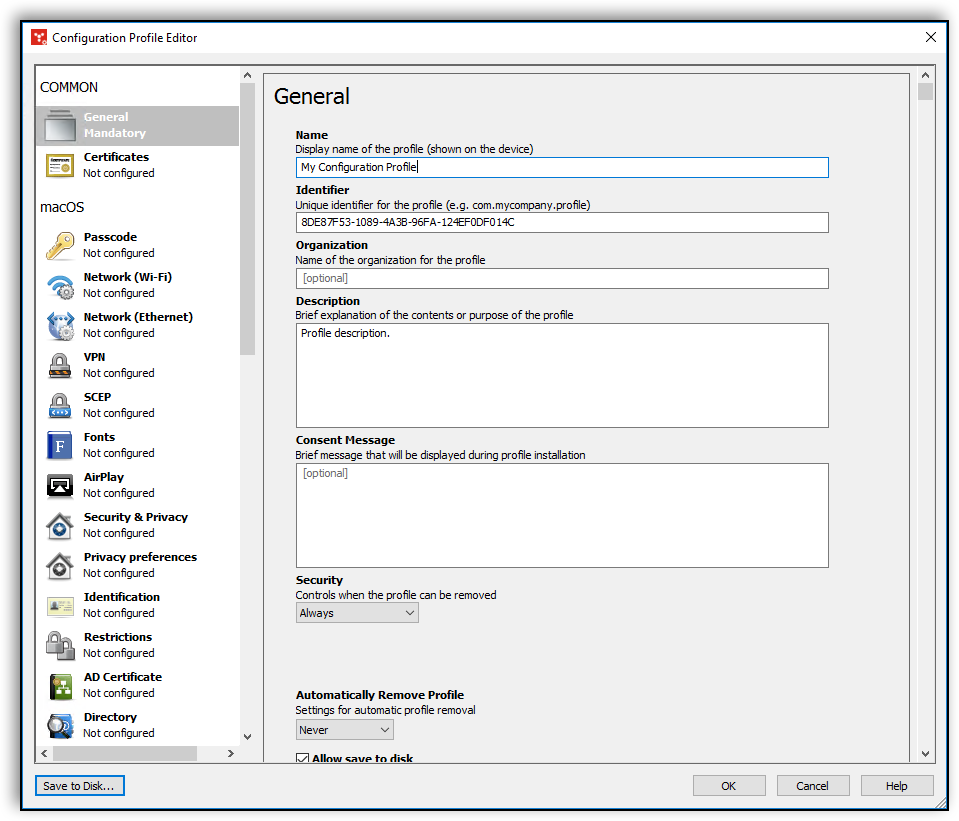Image resolution: width=959 pixels, height=821 pixels.
Task: Click the Save to Disk button
Action: pos(79,785)
